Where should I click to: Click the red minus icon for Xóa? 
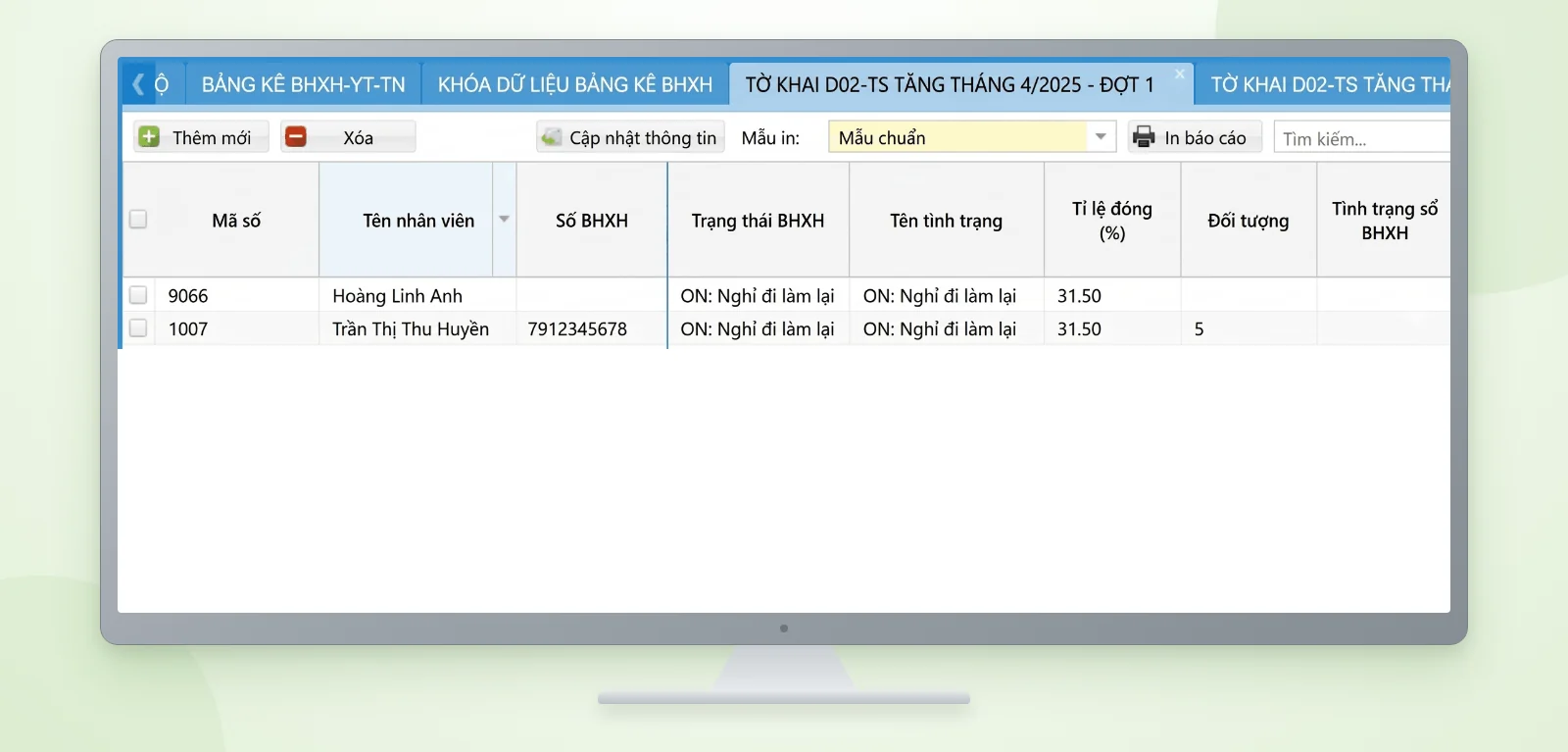(296, 137)
